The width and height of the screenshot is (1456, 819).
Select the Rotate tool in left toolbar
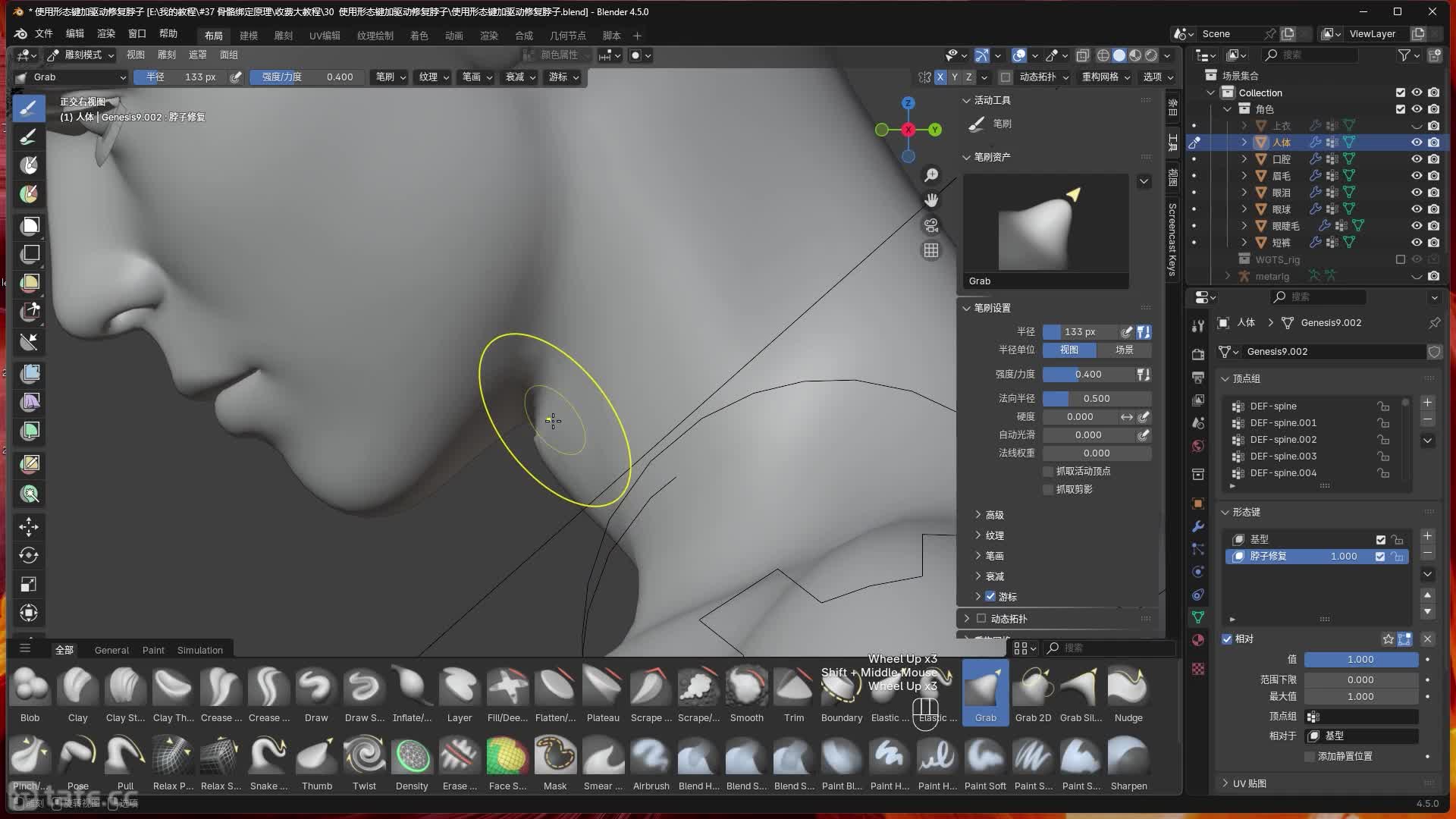(29, 555)
